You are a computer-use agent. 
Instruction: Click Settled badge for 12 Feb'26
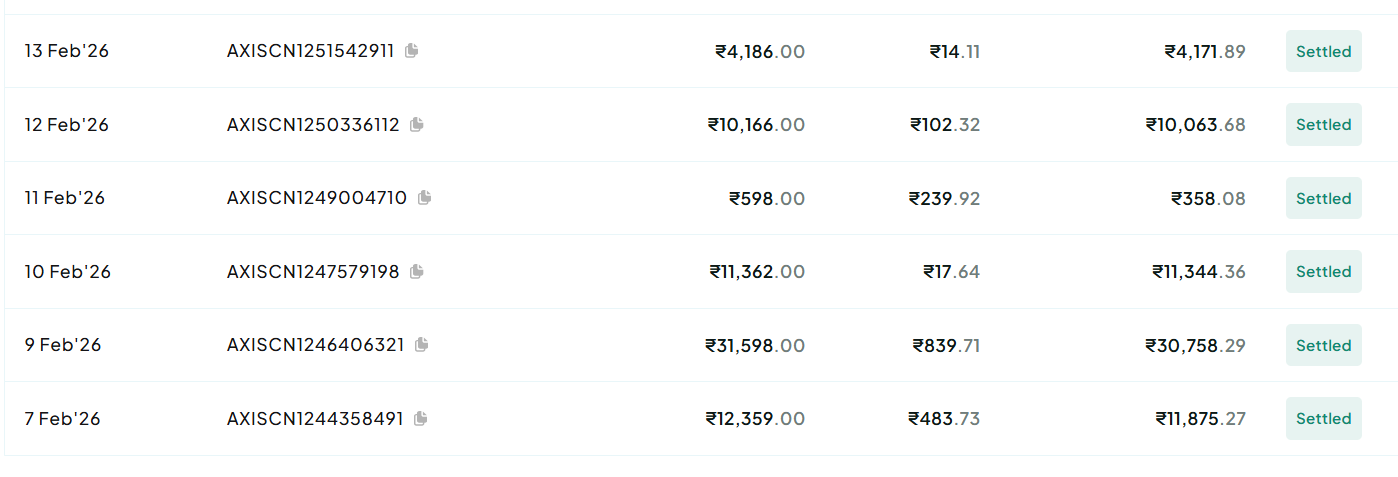[1323, 125]
